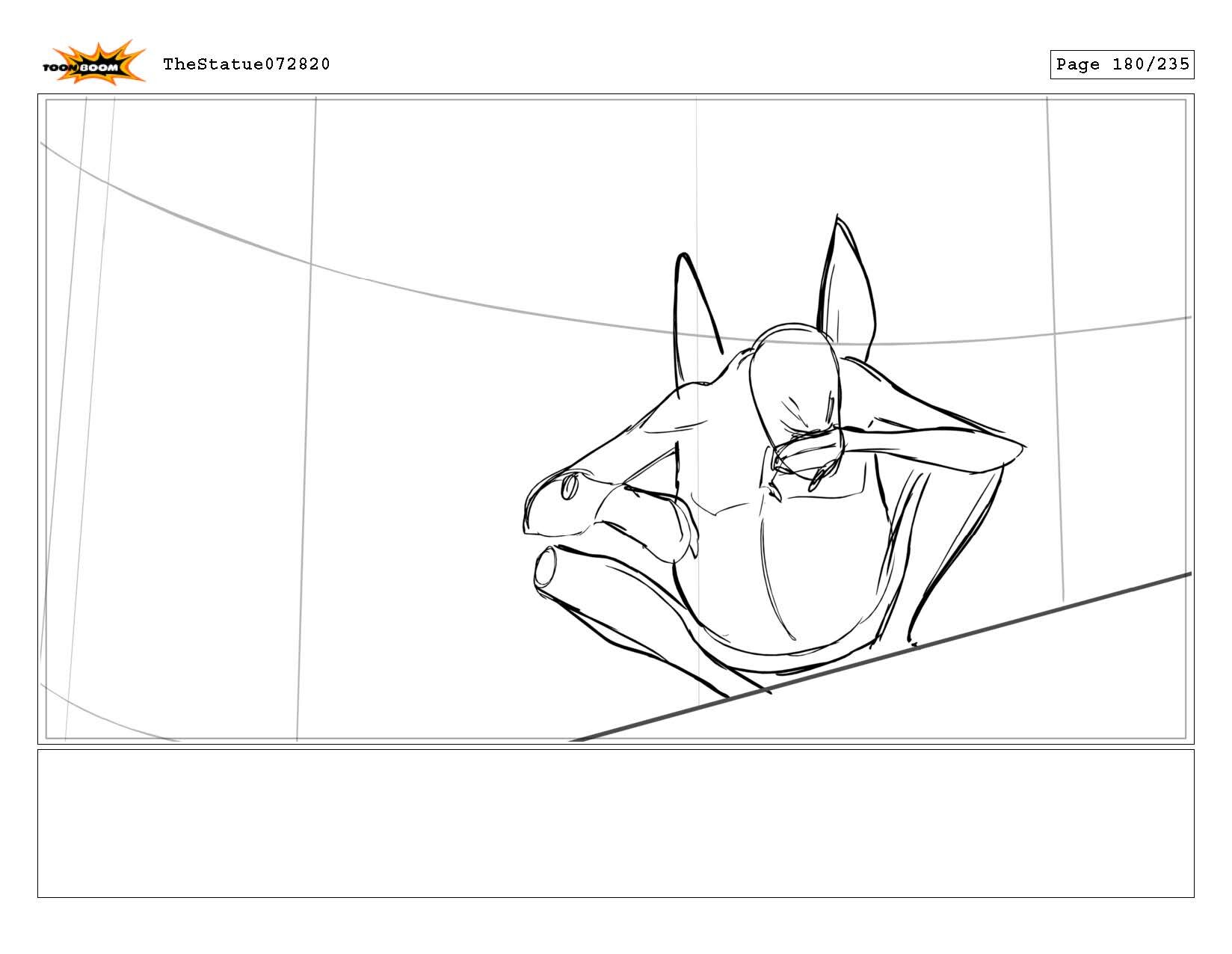Select the faint background grid line at top
This screenshot has width=1232, height=954.
[695, 150]
